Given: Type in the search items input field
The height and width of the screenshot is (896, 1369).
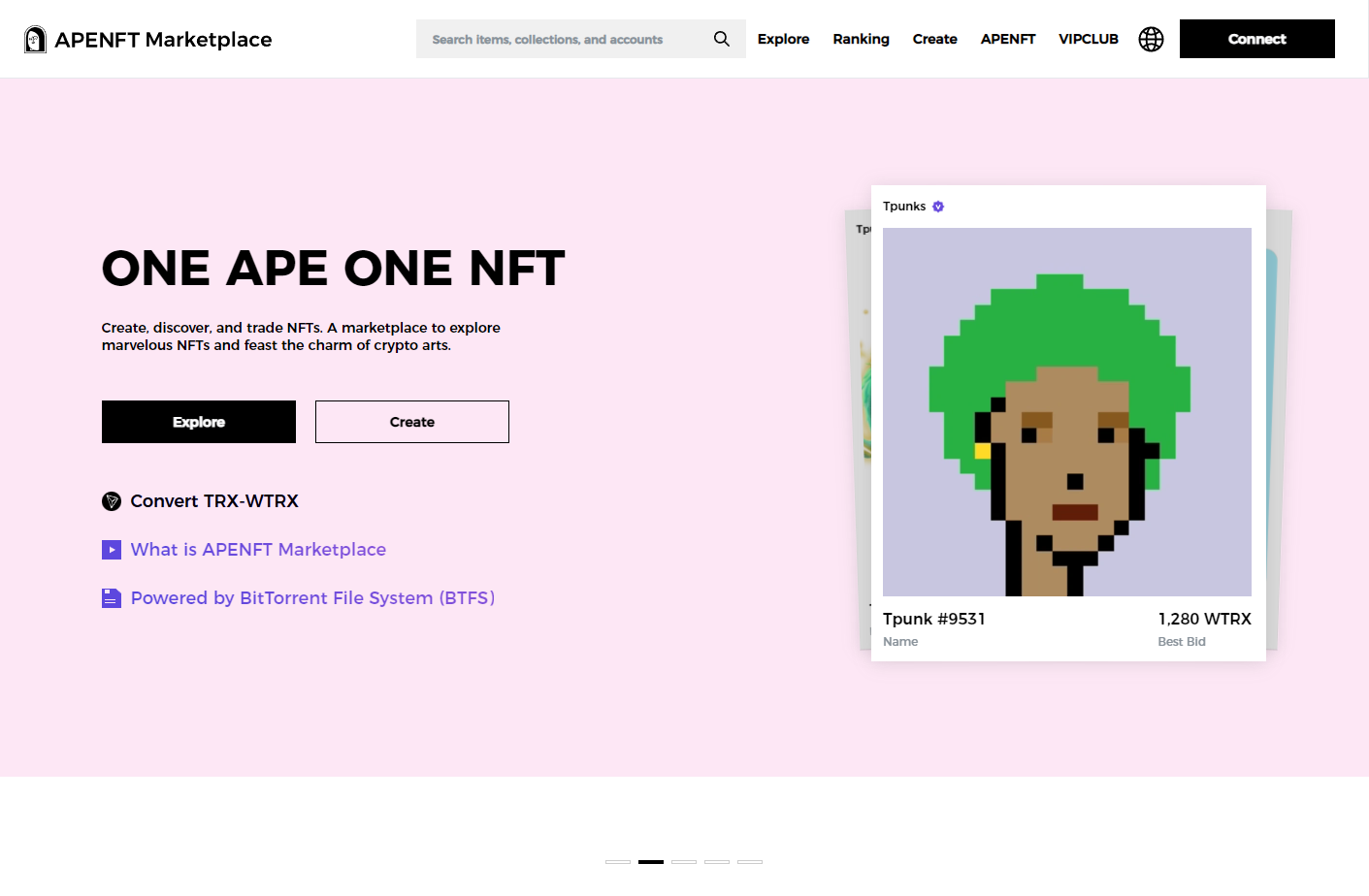Looking at the screenshot, I should pos(563,40).
